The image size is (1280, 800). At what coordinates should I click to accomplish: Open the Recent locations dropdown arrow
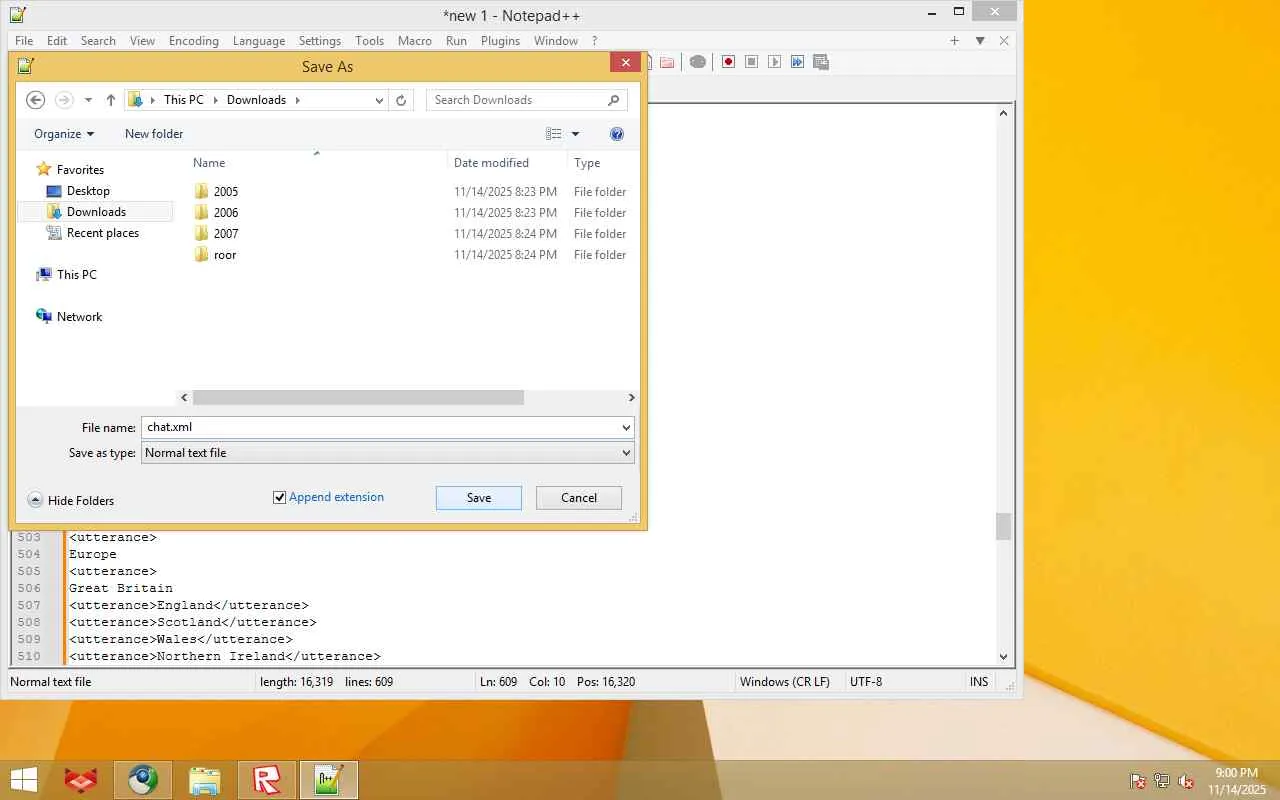click(x=88, y=100)
